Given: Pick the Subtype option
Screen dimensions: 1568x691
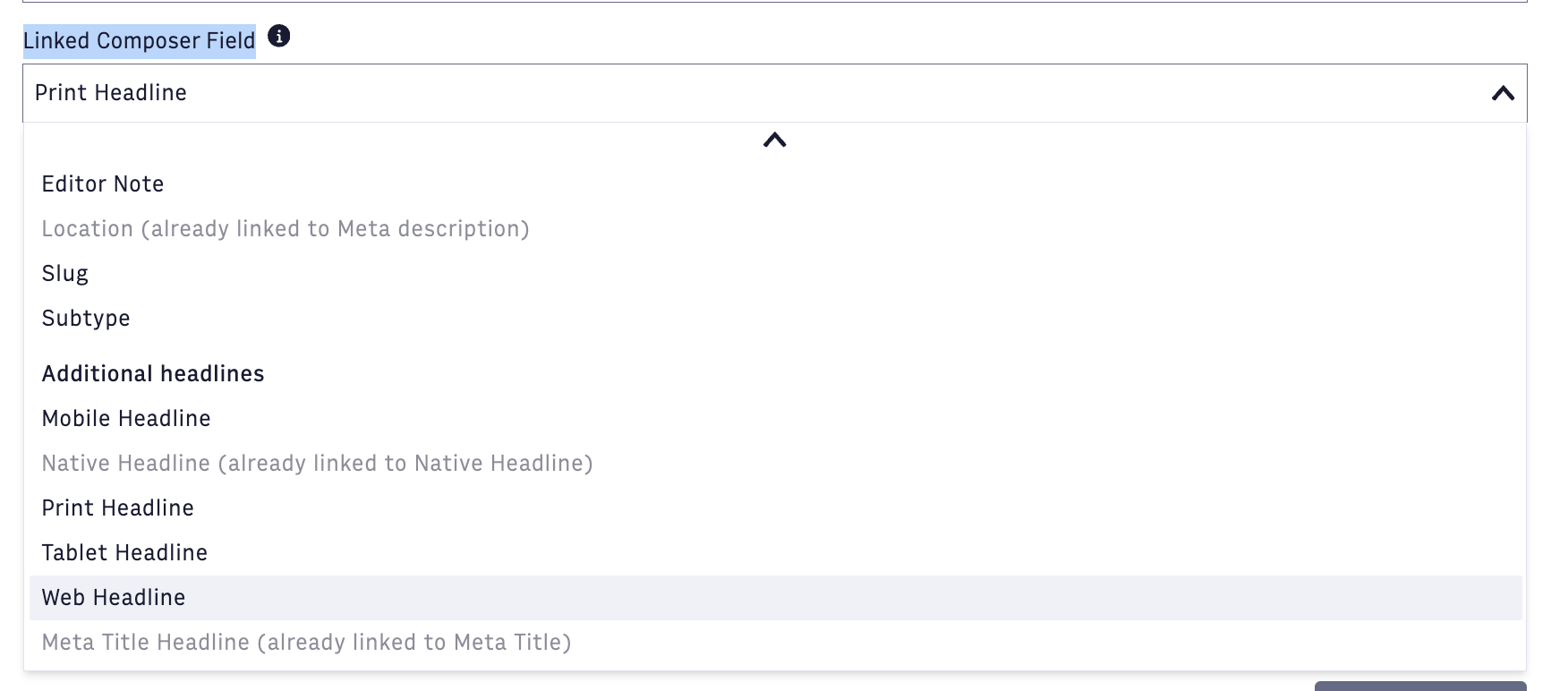Looking at the screenshot, I should pos(775,319).
